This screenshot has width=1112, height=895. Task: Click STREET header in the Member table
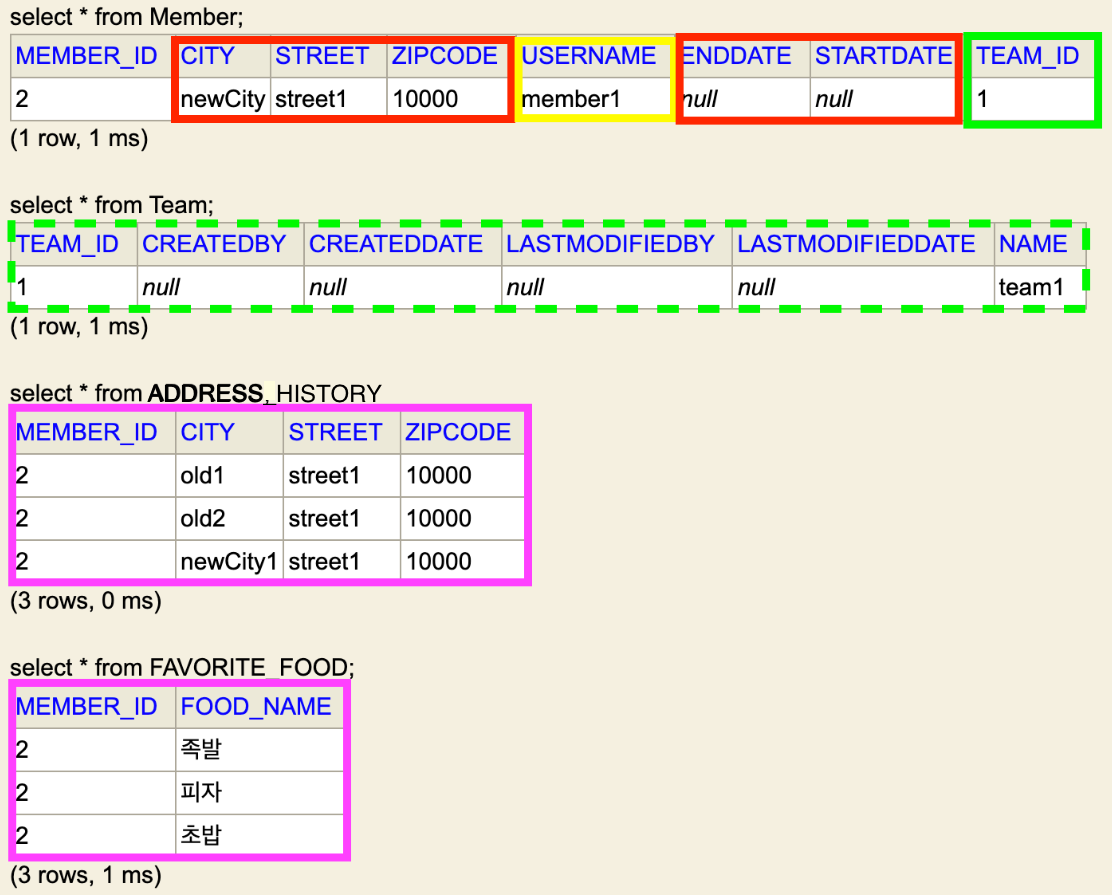tap(322, 55)
